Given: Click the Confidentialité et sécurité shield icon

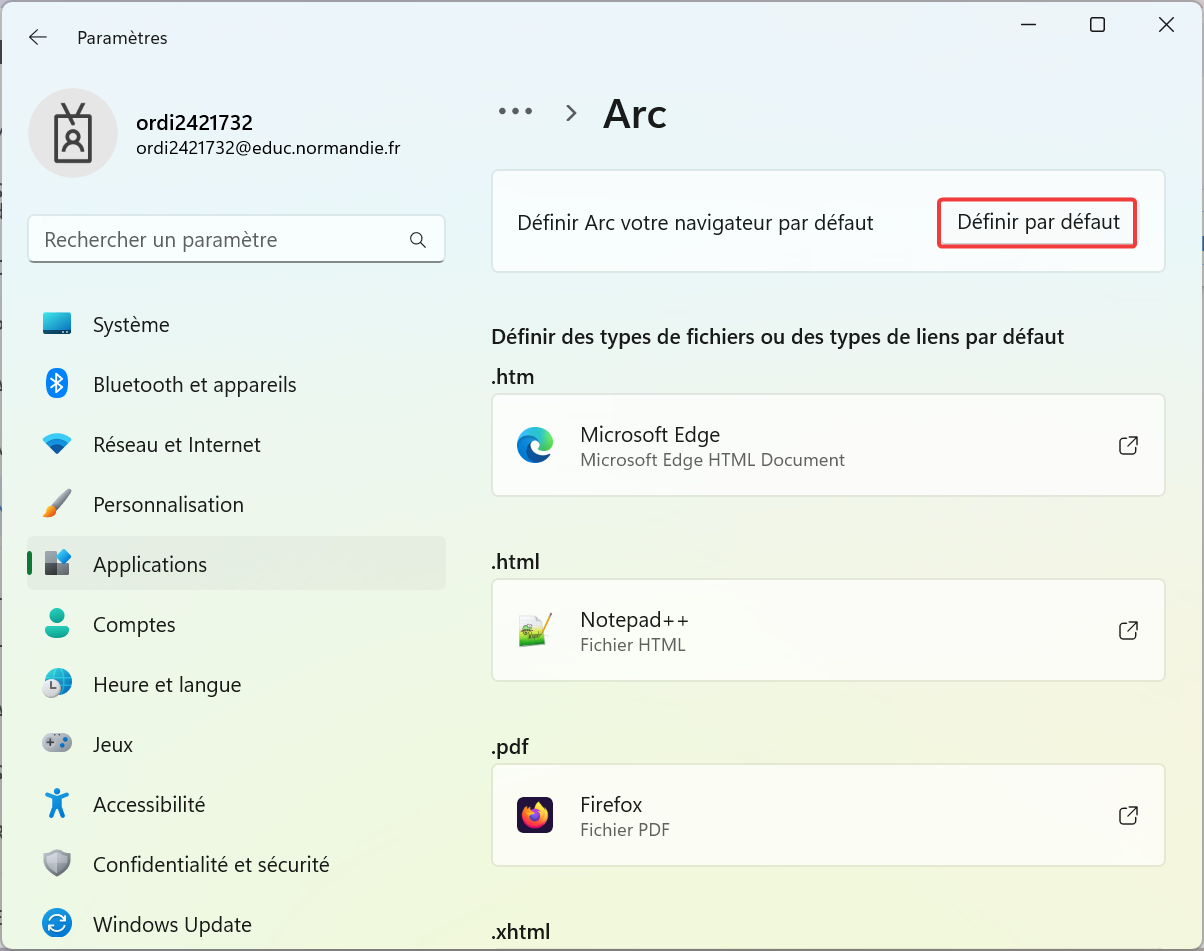Looking at the screenshot, I should coord(57,864).
